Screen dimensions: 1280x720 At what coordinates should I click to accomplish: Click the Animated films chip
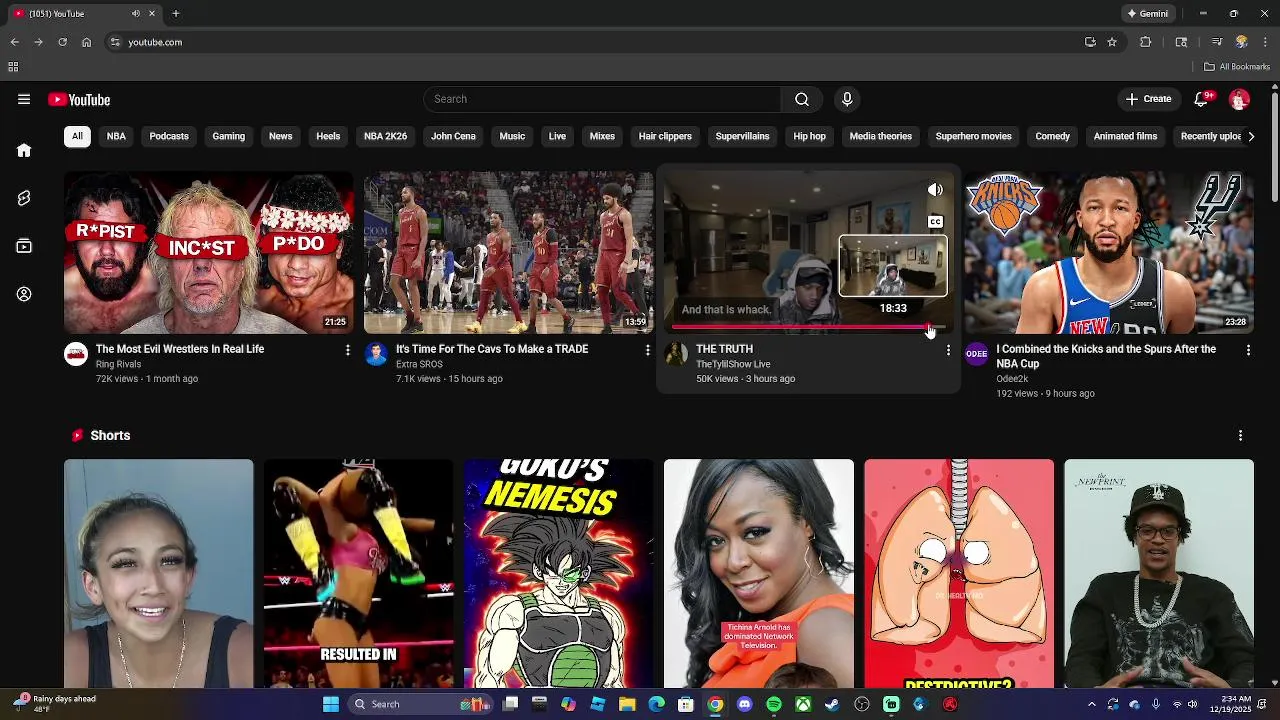pos(1125,136)
